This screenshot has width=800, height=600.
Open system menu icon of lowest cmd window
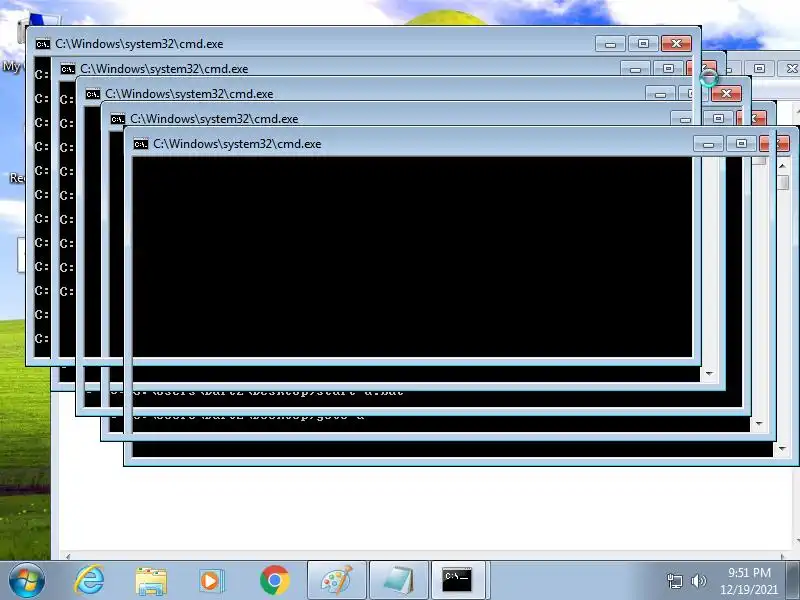point(141,144)
